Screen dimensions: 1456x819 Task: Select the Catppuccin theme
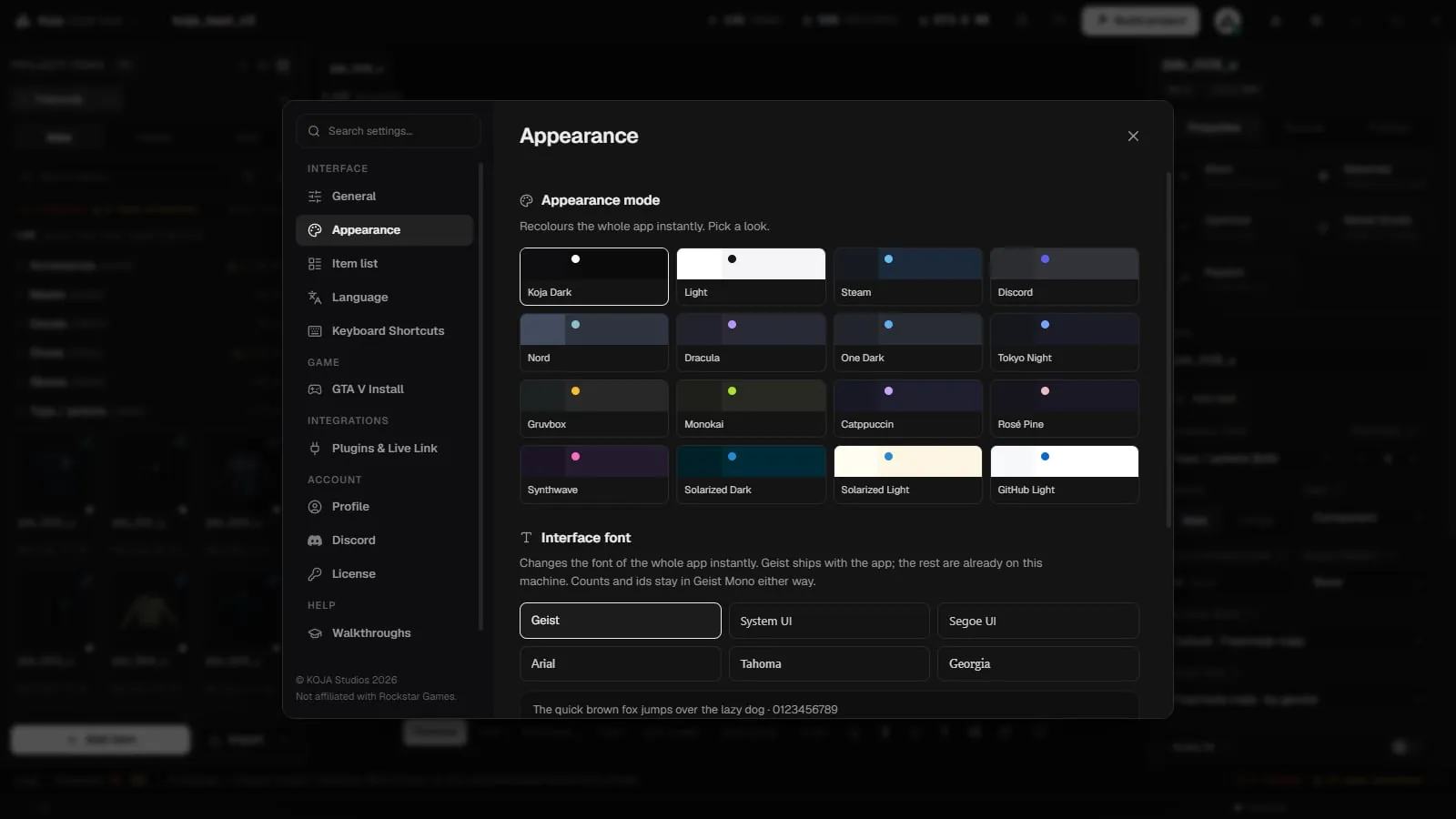(908, 409)
